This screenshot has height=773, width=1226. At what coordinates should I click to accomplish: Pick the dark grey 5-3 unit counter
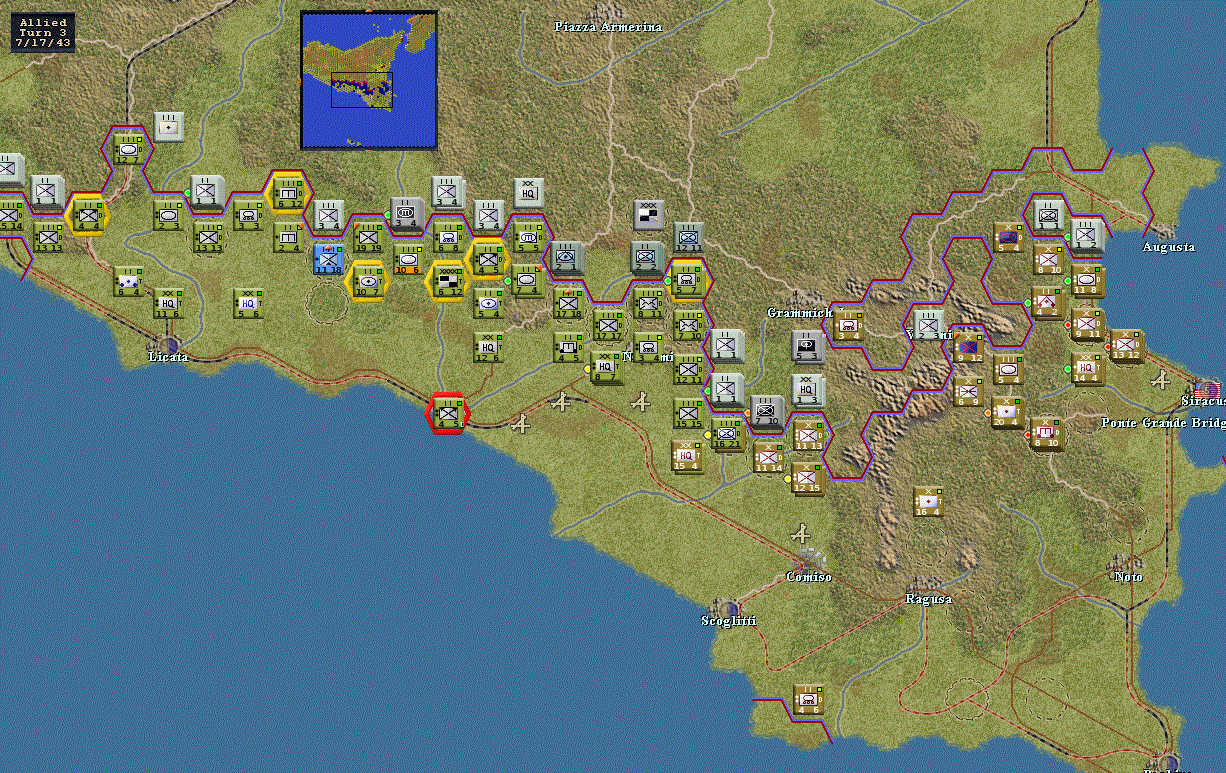click(x=808, y=346)
